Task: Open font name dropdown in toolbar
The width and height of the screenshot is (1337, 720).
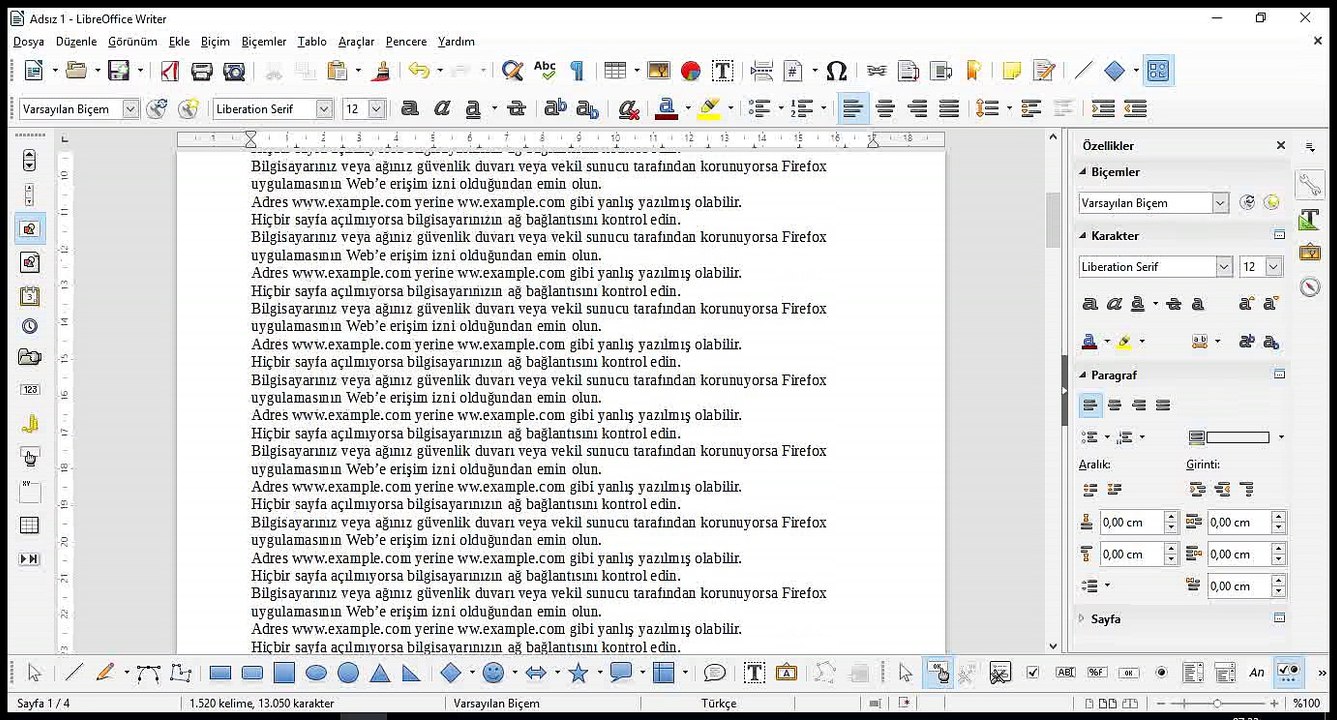Action: coord(324,108)
